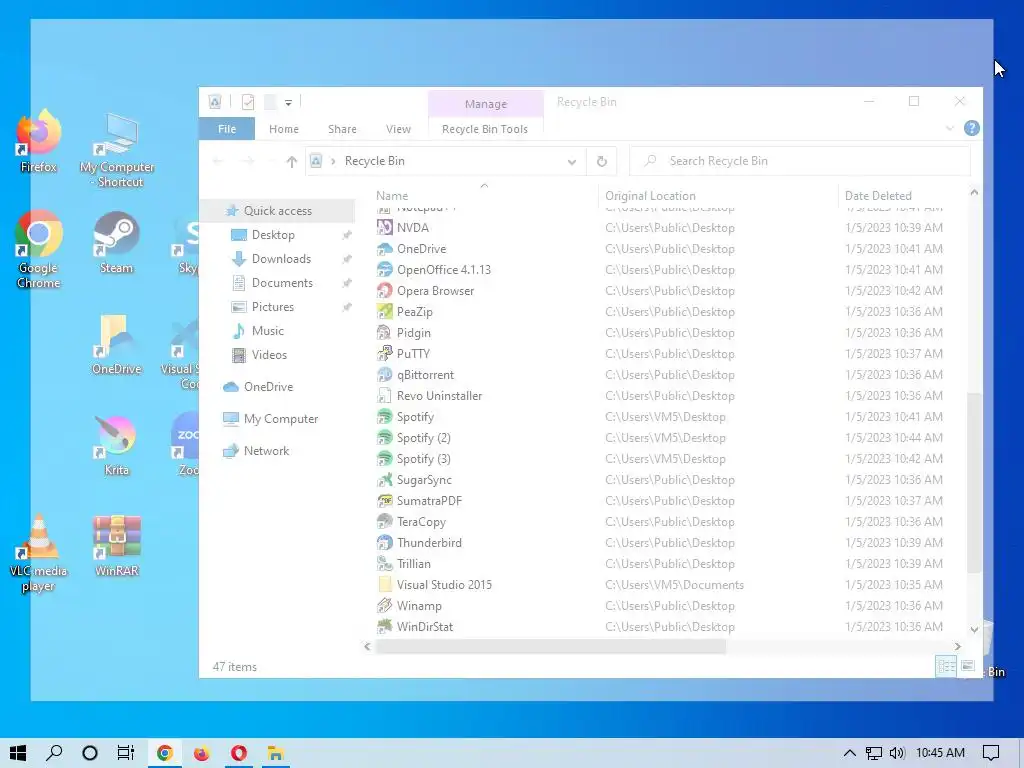Select the SugarSync icon
1024x768 pixels.
tap(385, 480)
